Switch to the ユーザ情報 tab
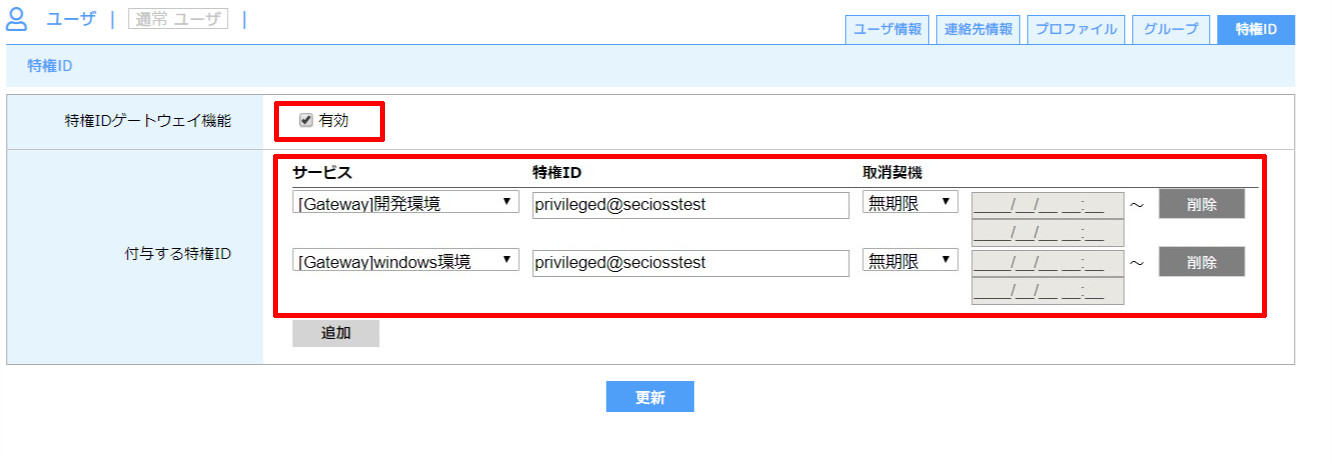 [x=887, y=29]
